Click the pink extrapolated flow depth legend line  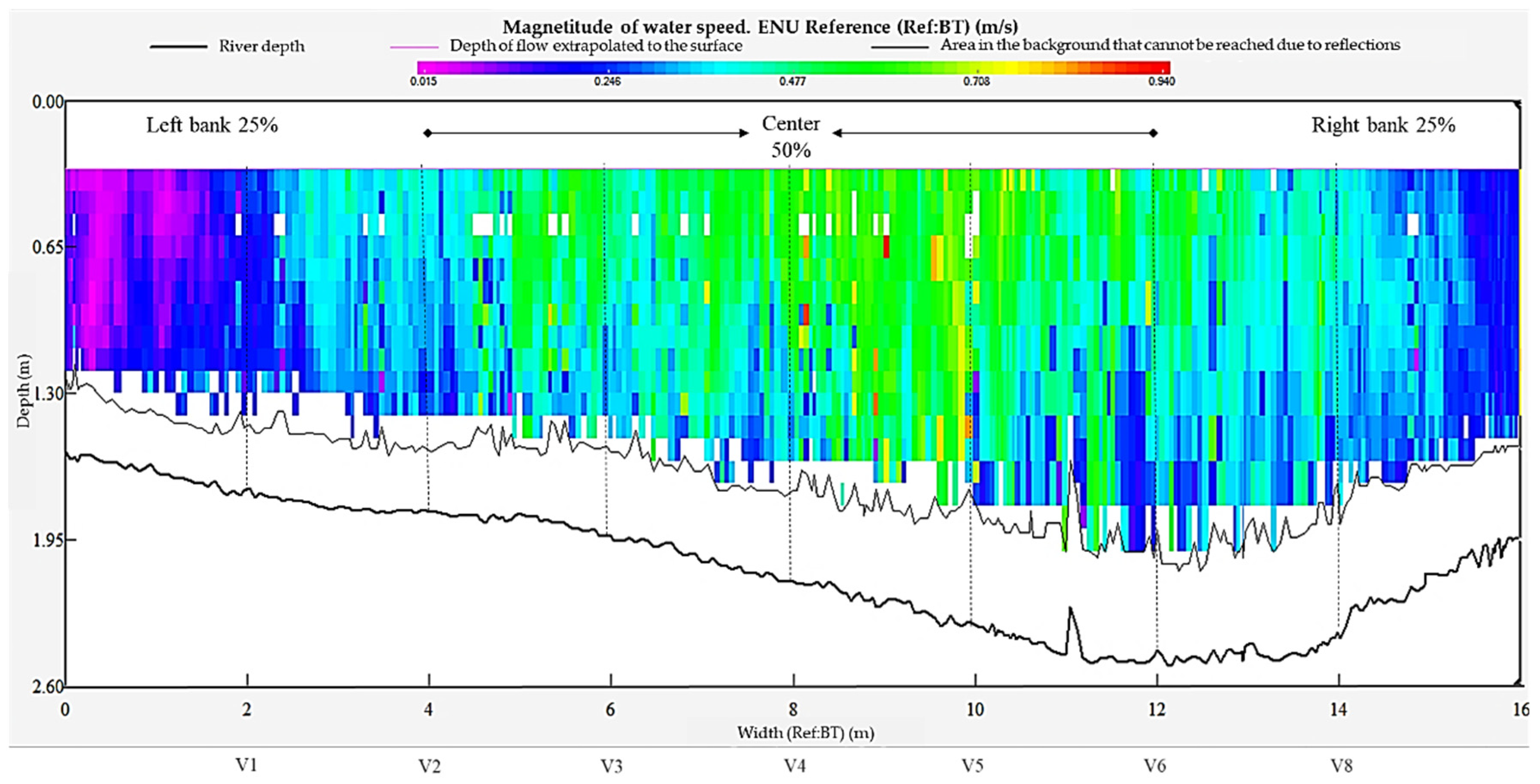414,47
